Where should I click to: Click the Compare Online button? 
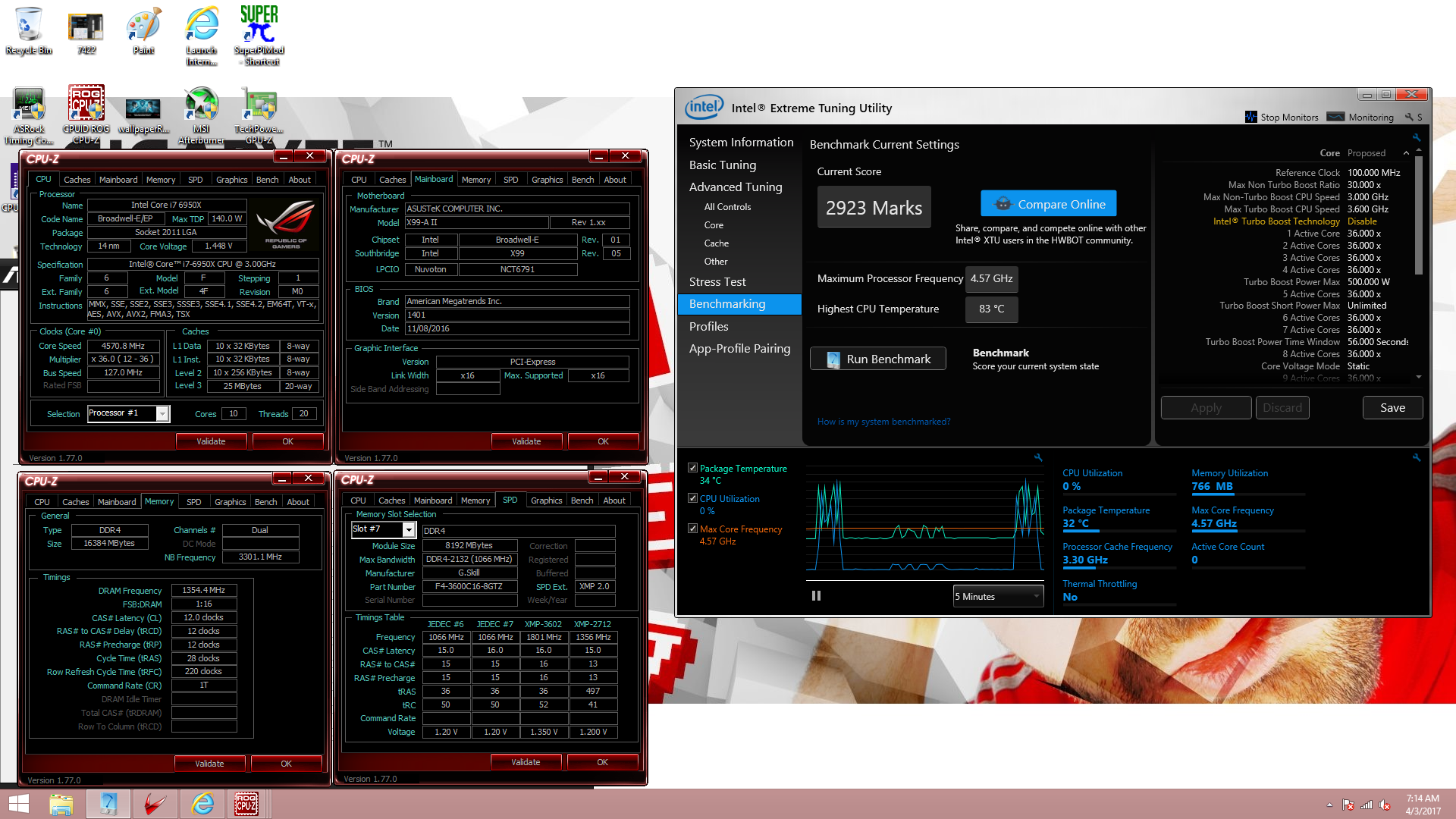tap(1048, 204)
